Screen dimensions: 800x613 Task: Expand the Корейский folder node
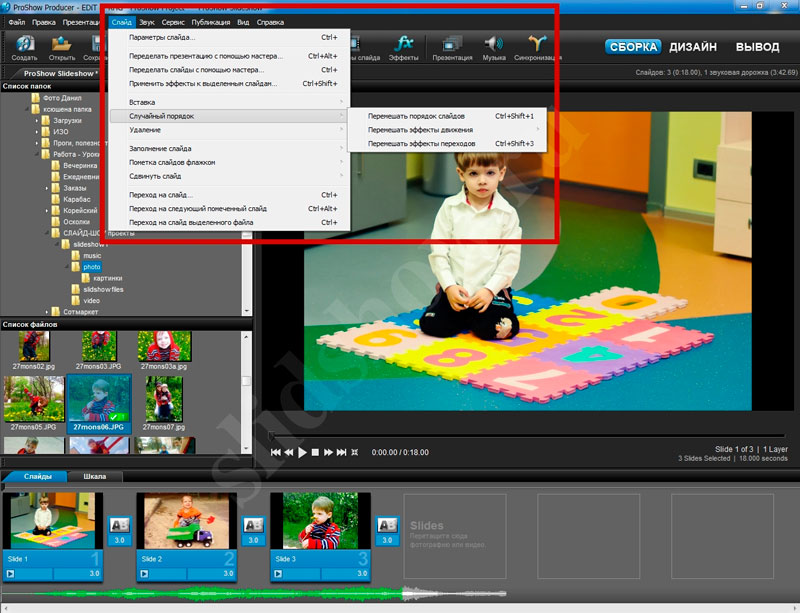47,210
